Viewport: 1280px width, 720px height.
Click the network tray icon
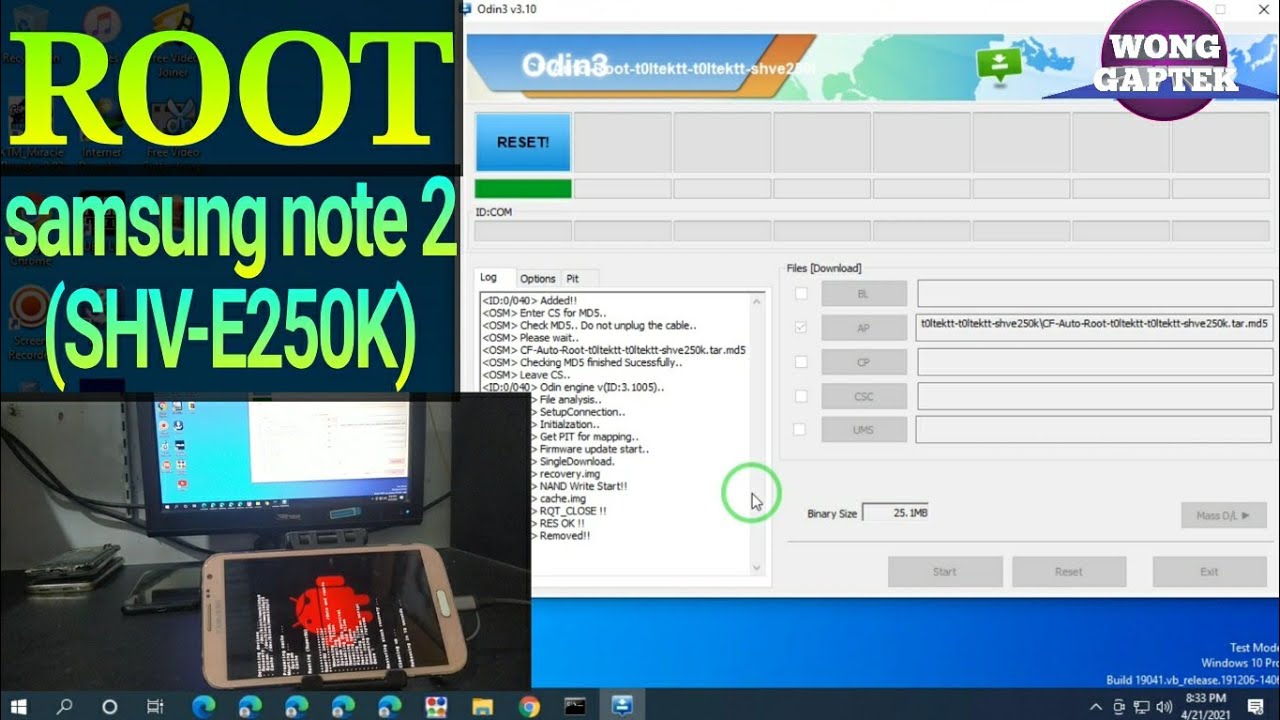pyautogui.click(x=1141, y=706)
